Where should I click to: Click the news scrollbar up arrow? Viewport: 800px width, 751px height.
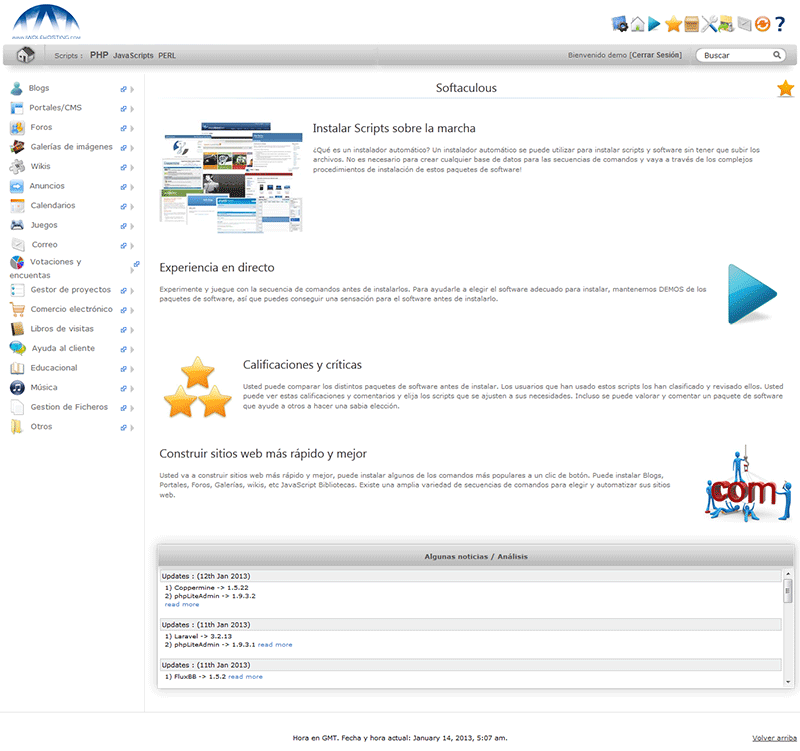click(788, 574)
